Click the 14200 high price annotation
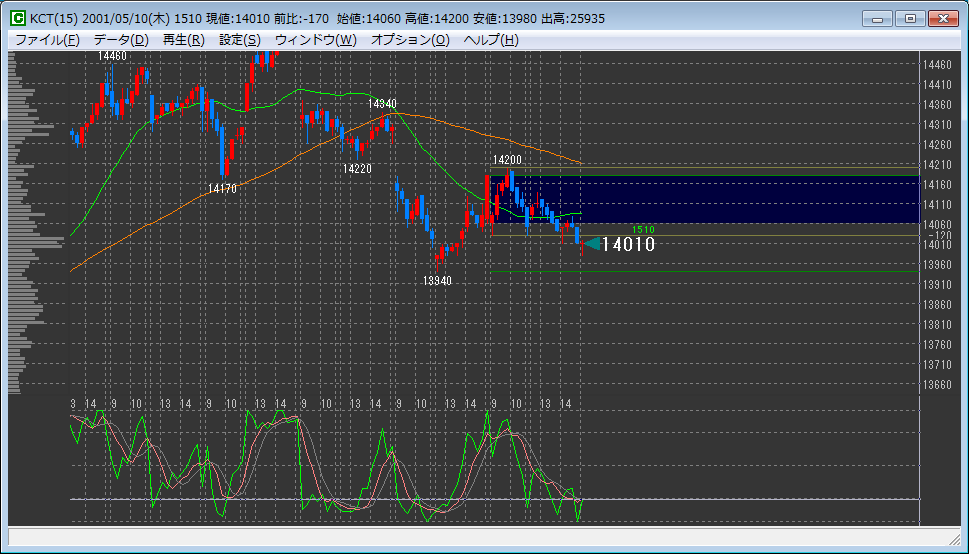This screenshot has width=969, height=554. (x=507, y=160)
